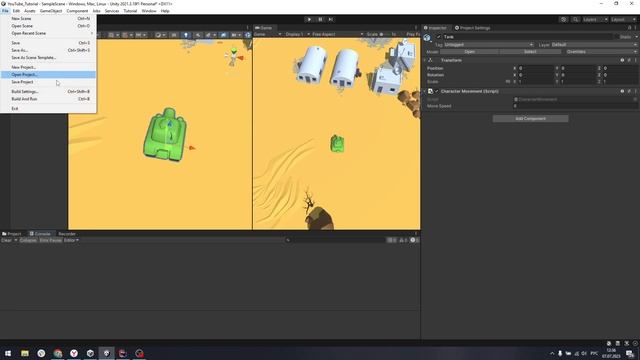The height and width of the screenshot is (360, 640).
Task: Open Transform component help icon
Action: 622,60
